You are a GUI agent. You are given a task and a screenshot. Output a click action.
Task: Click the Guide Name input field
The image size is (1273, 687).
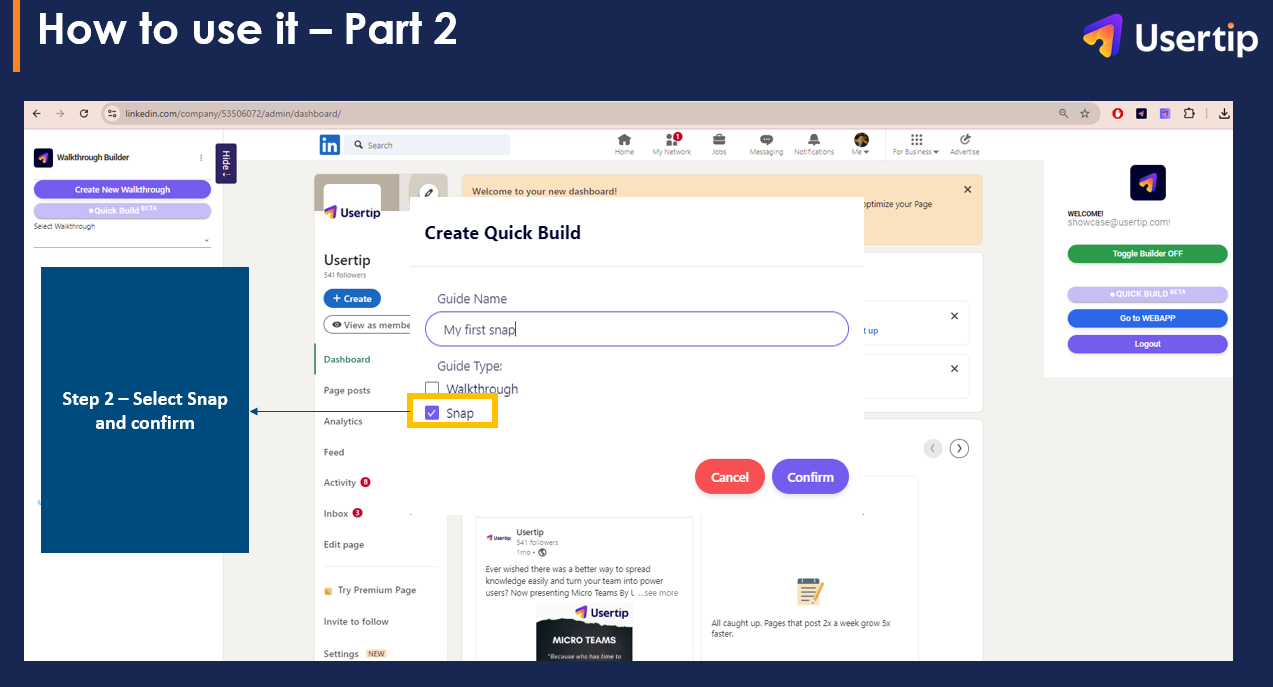click(637, 329)
